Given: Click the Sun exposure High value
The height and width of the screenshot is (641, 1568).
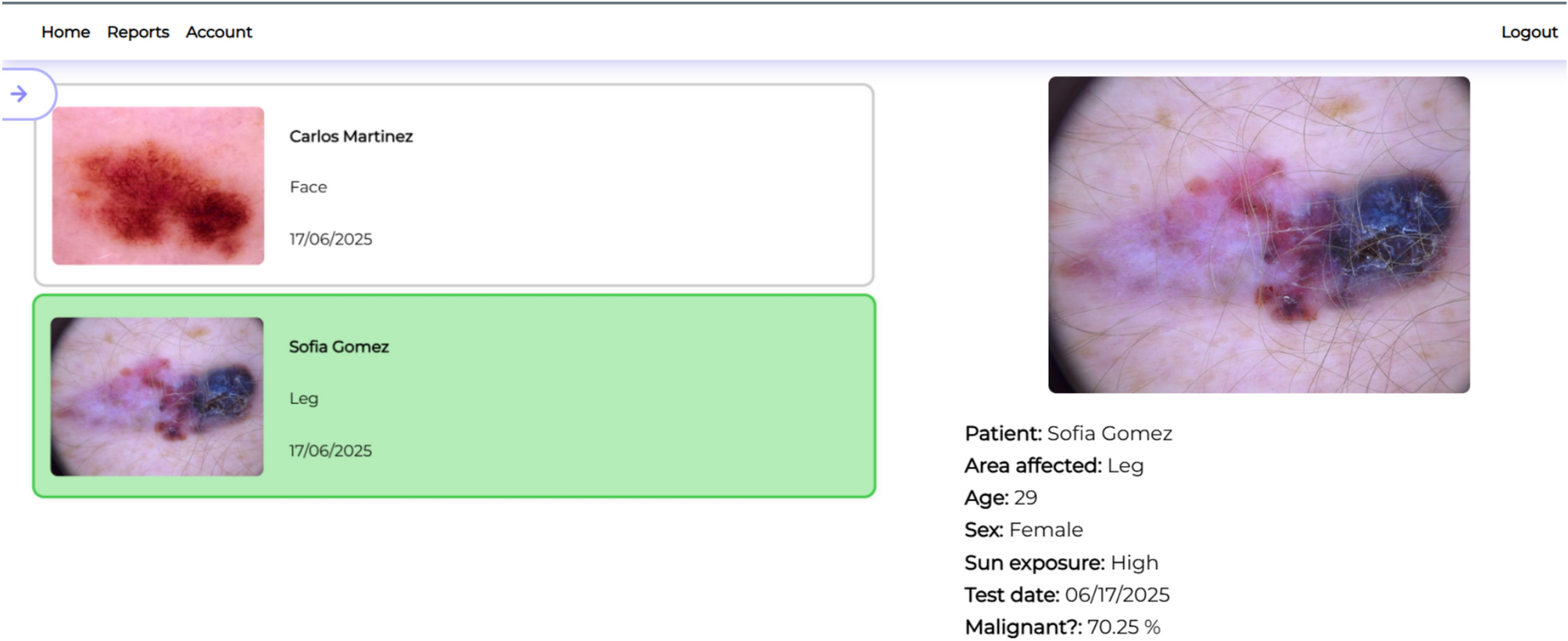Looking at the screenshot, I should click(1134, 563).
